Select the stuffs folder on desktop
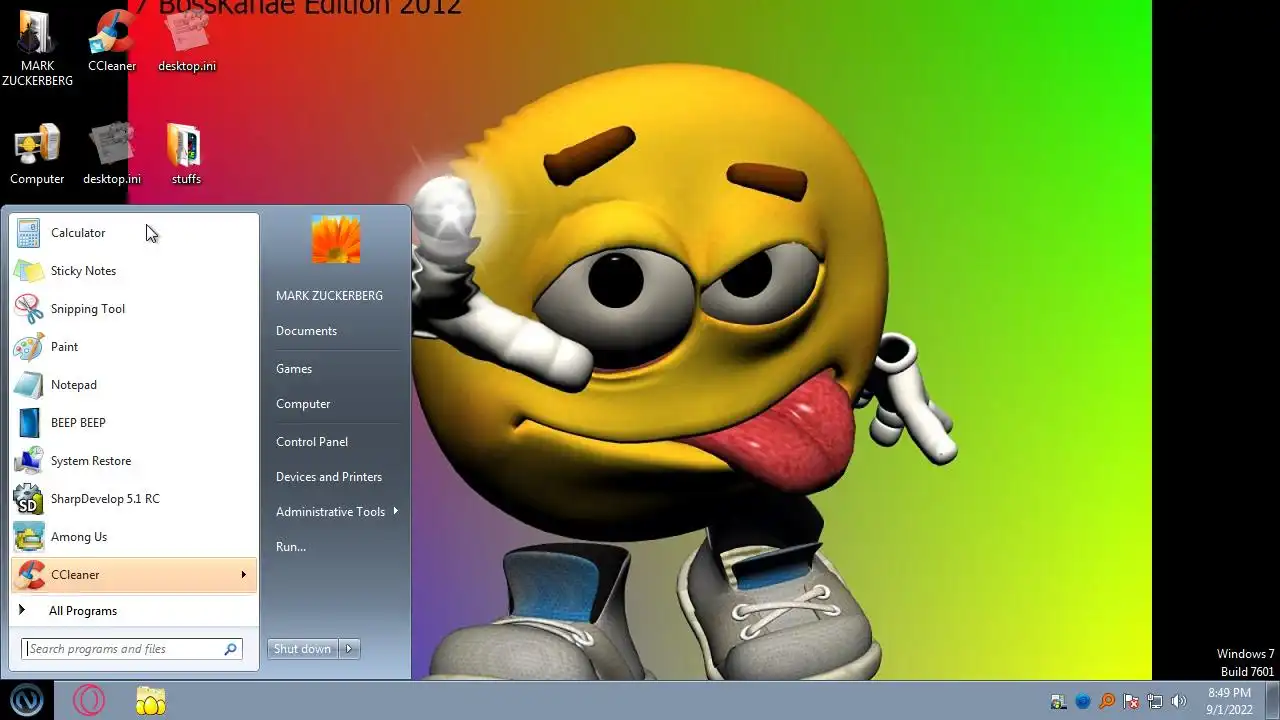The width and height of the screenshot is (1280, 720). point(186,155)
